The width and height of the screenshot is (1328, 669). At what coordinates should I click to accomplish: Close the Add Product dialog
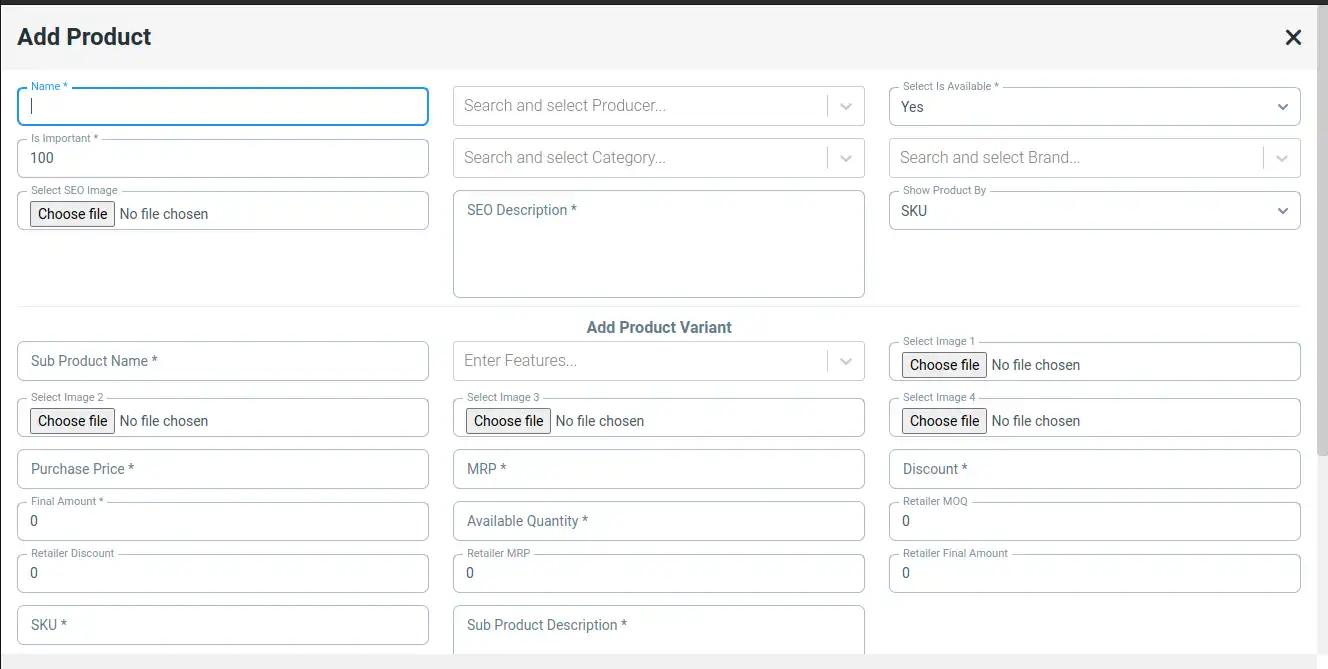pyautogui.click(x=1293, y=38)
